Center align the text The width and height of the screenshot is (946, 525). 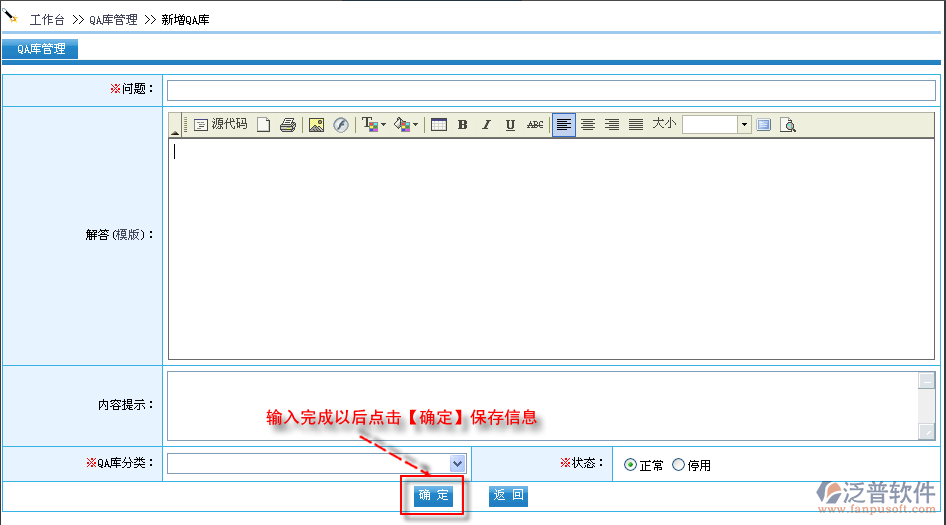[588, 125]
